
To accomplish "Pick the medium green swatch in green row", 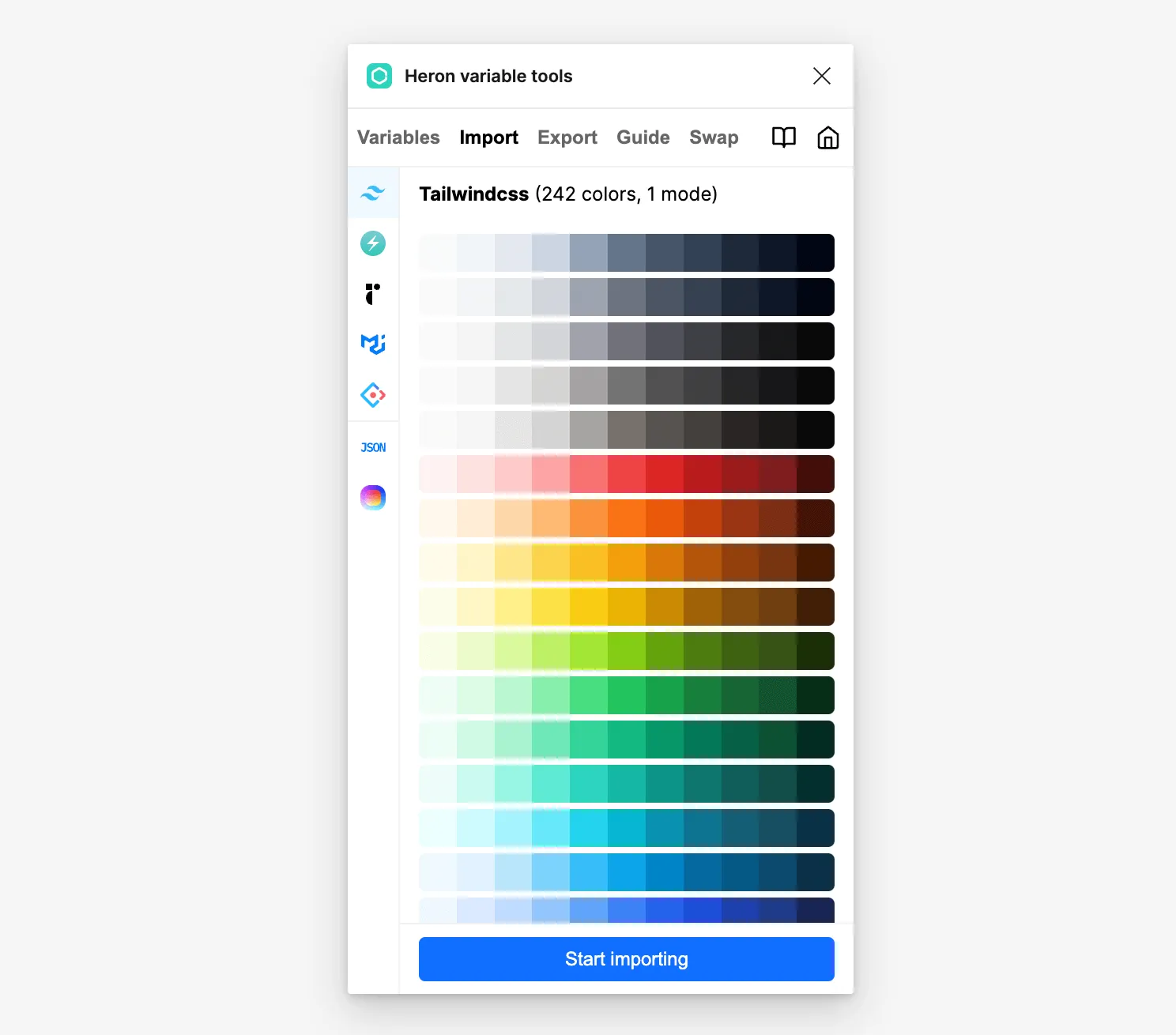I will pos(627,695).
